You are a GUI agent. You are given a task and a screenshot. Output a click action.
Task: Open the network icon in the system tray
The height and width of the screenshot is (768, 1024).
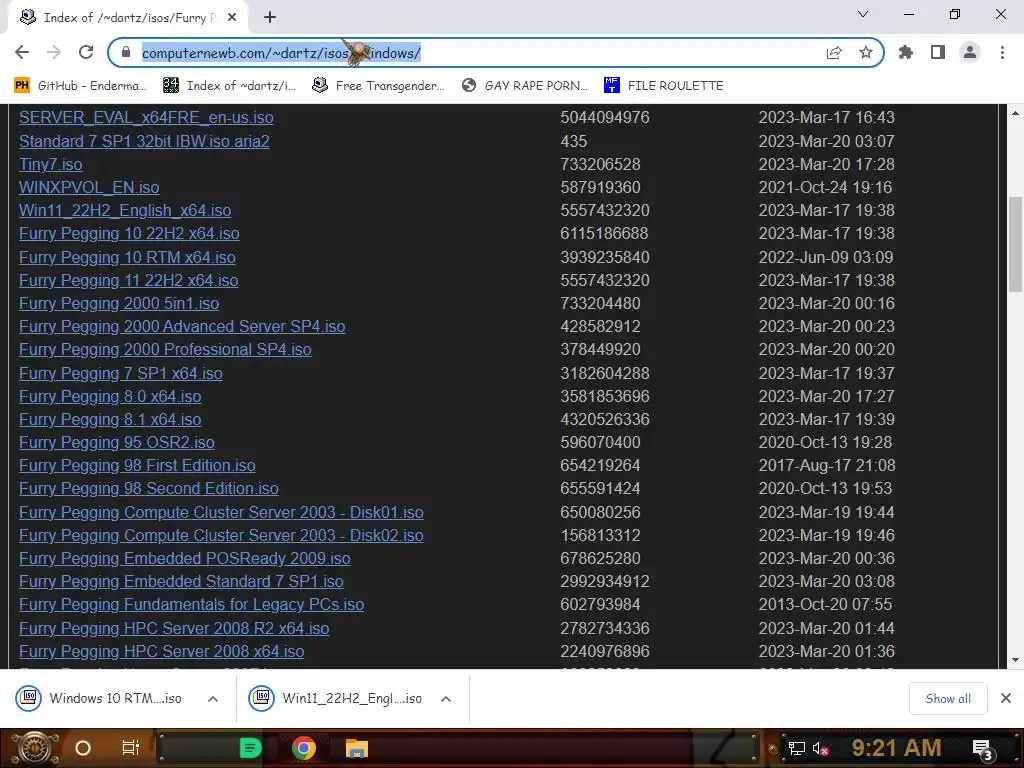pos(796,748)
